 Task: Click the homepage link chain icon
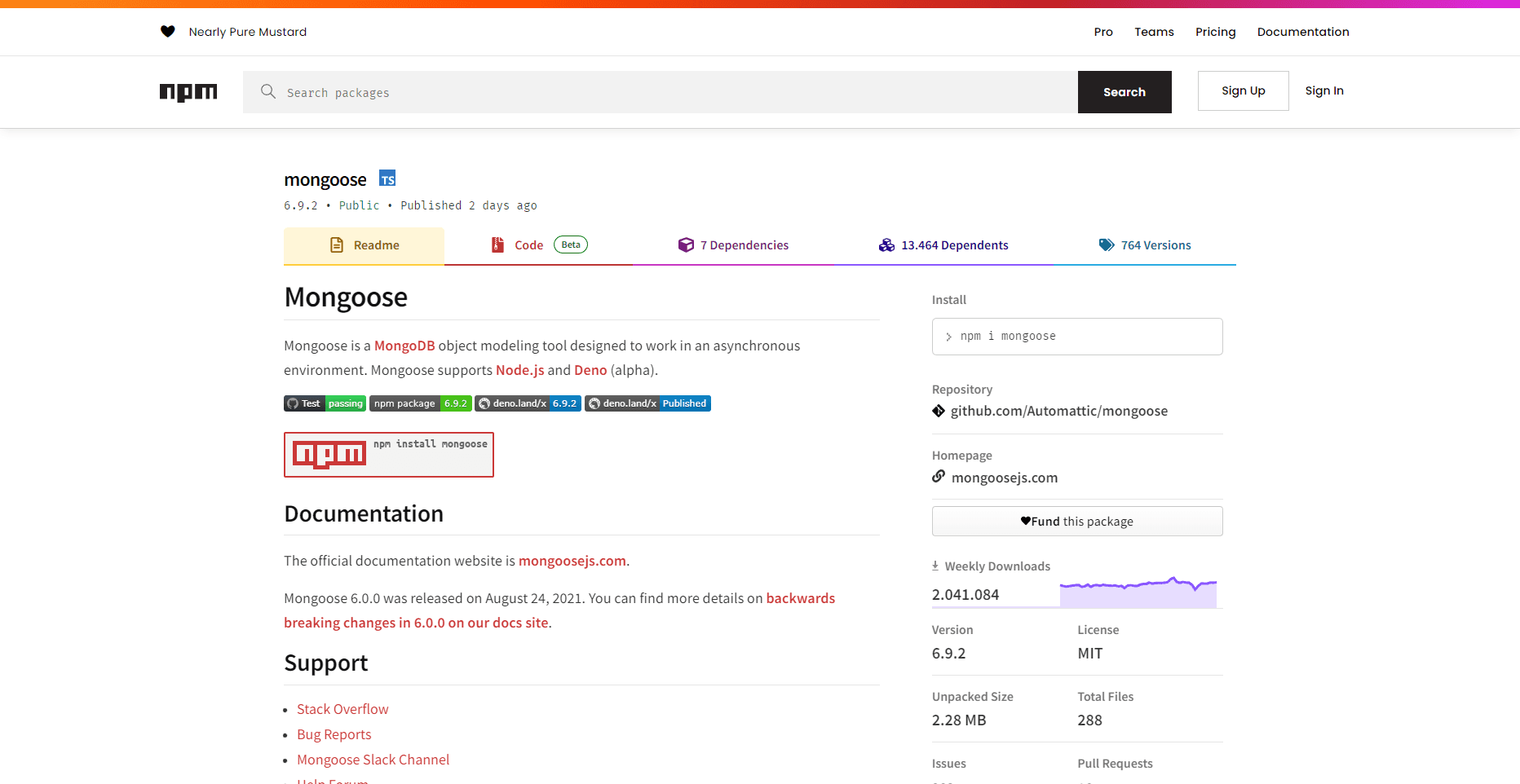point(939,476)
